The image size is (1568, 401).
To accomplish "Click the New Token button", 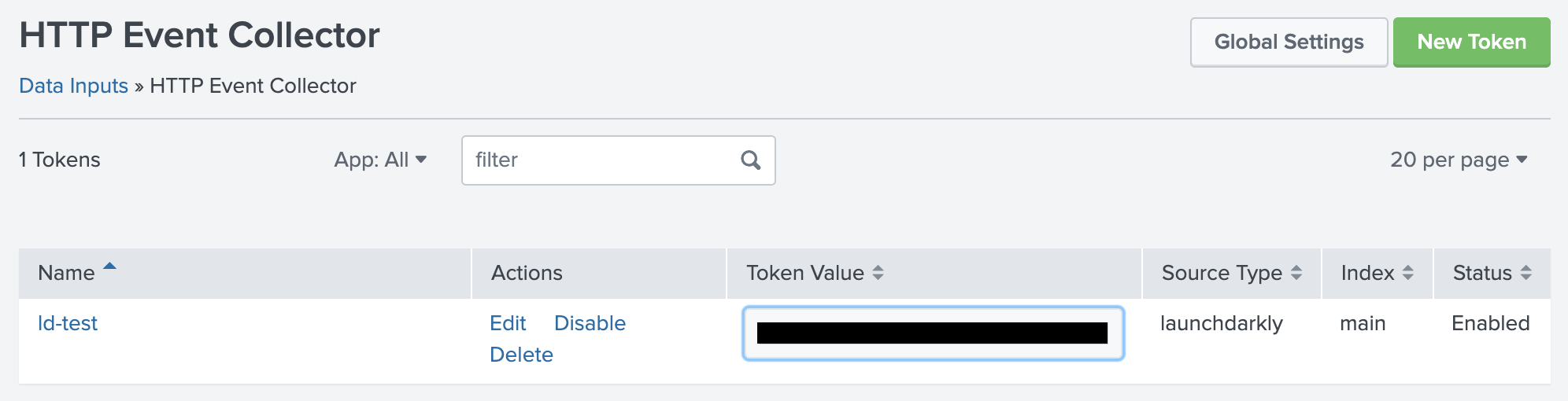I will point(1471,42).
